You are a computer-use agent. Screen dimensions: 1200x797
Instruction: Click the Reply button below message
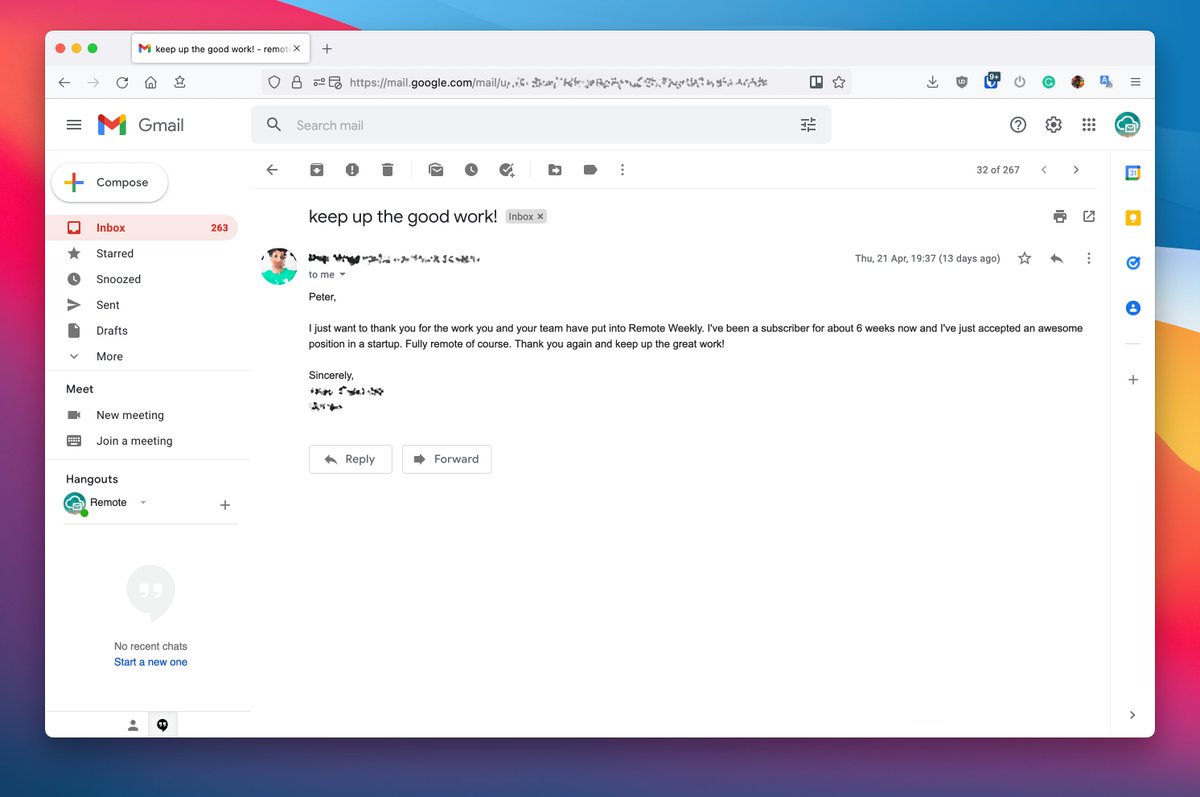coord(350,459)
